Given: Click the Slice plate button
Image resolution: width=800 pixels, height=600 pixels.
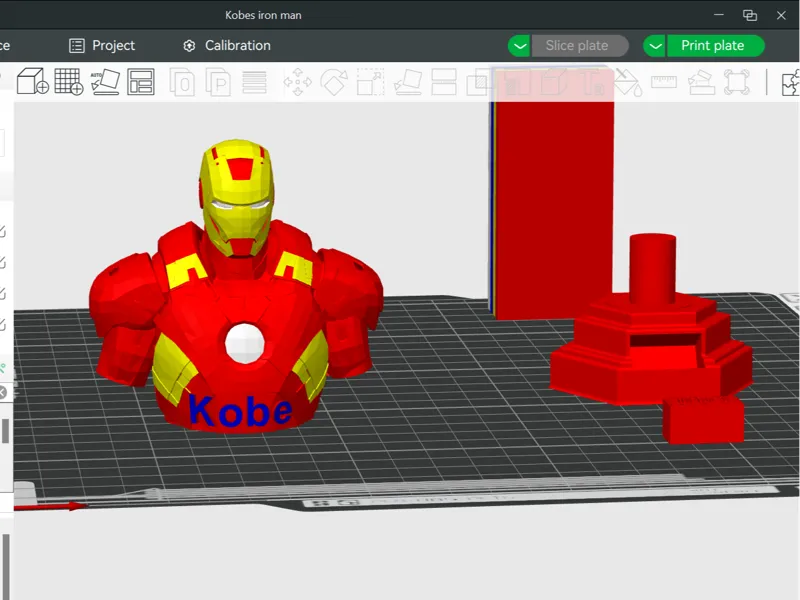Looking at the screenshot, I should pyautogui.click(x=580, y=45).
